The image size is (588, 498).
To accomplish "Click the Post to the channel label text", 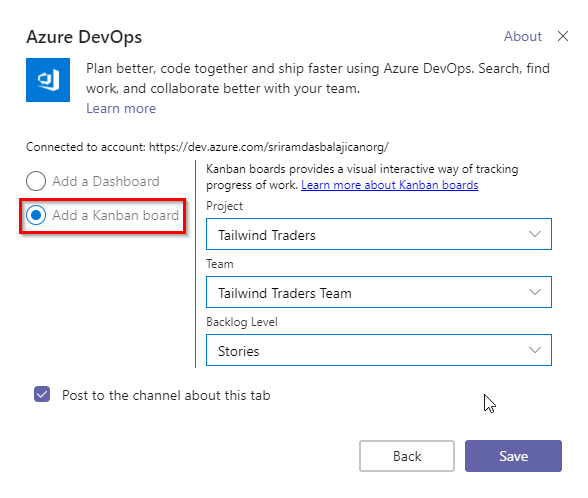I will [x=166, y=395].
